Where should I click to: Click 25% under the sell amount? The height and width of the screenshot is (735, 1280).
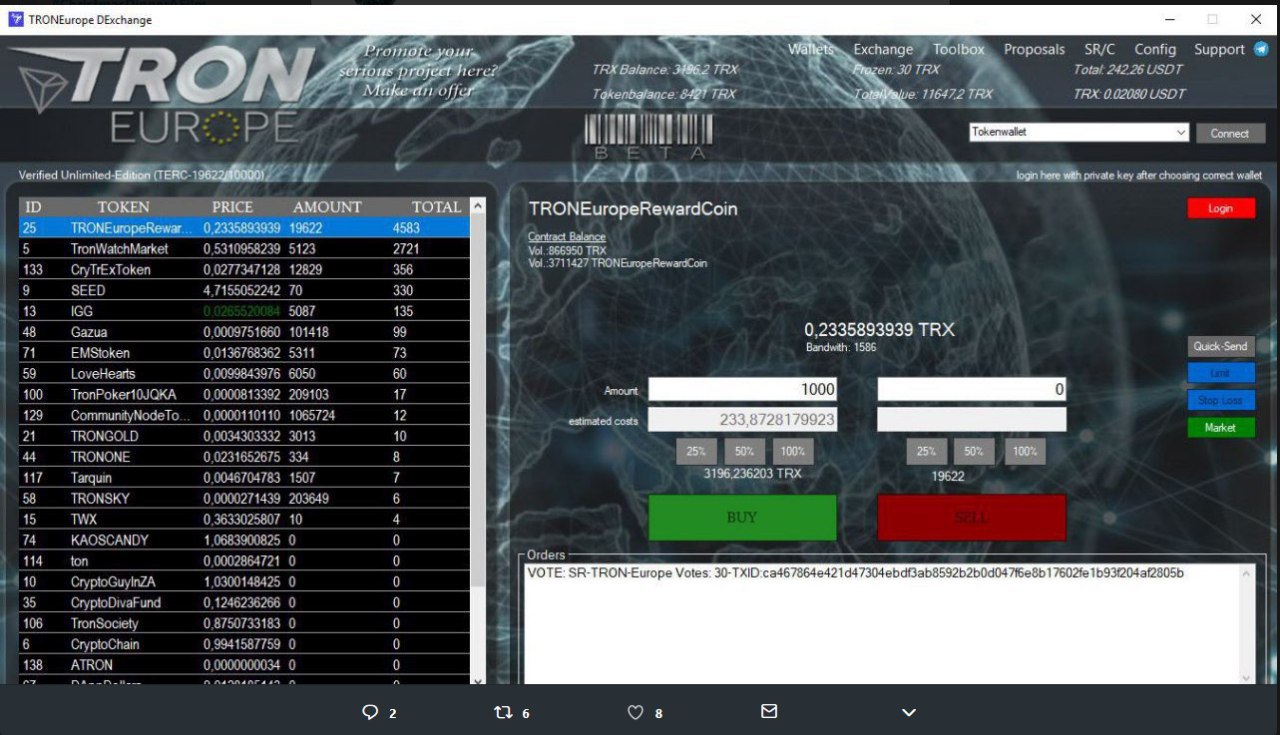926,451
